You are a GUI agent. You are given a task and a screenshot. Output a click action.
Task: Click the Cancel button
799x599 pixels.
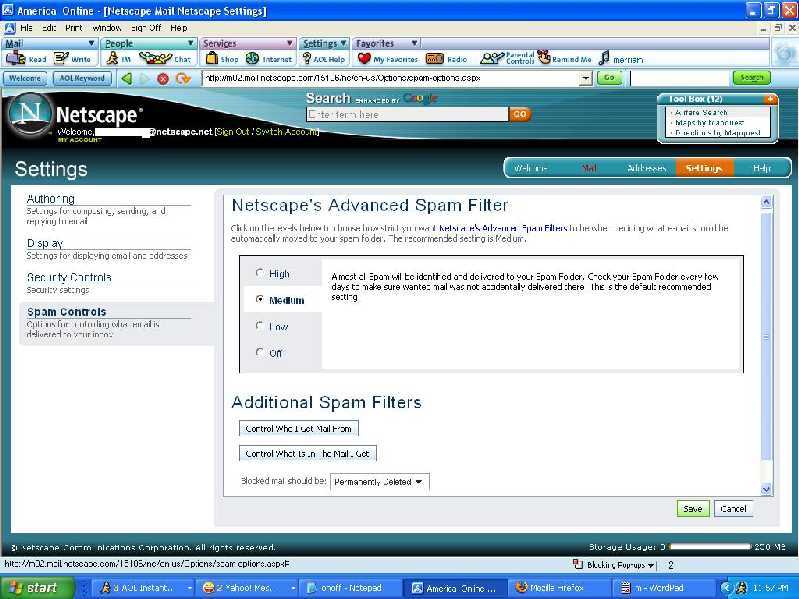733,509
